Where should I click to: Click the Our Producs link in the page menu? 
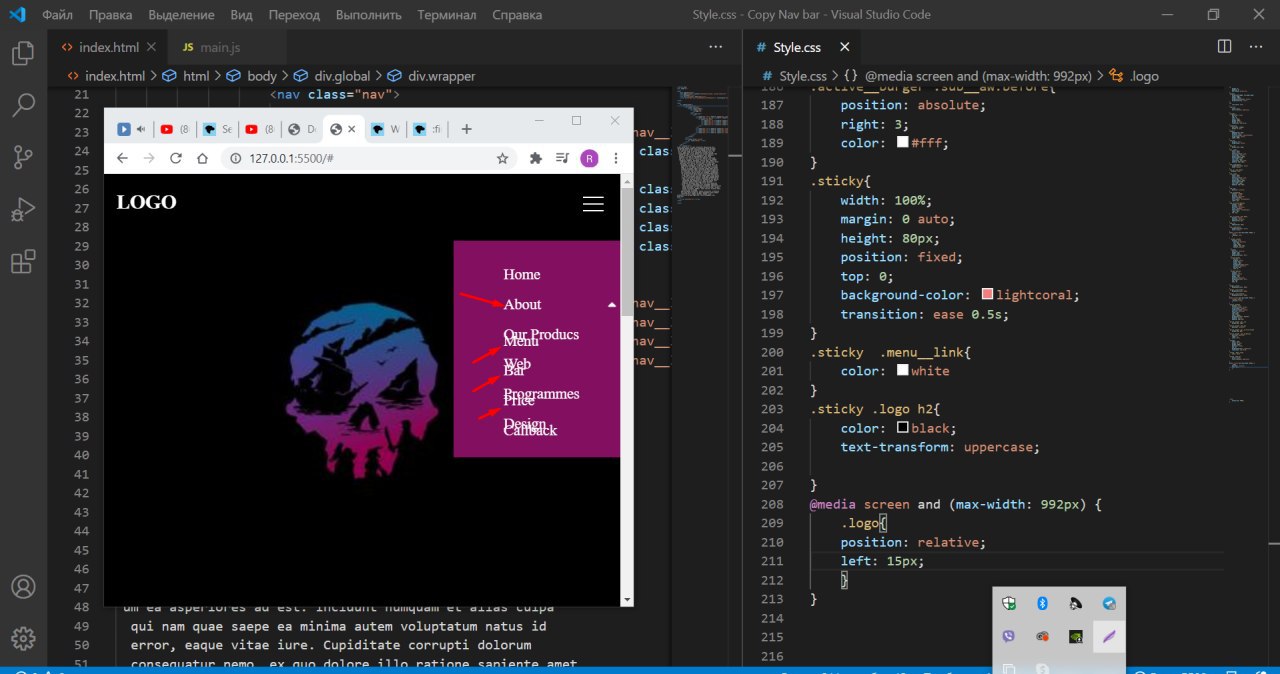[541, 334]
